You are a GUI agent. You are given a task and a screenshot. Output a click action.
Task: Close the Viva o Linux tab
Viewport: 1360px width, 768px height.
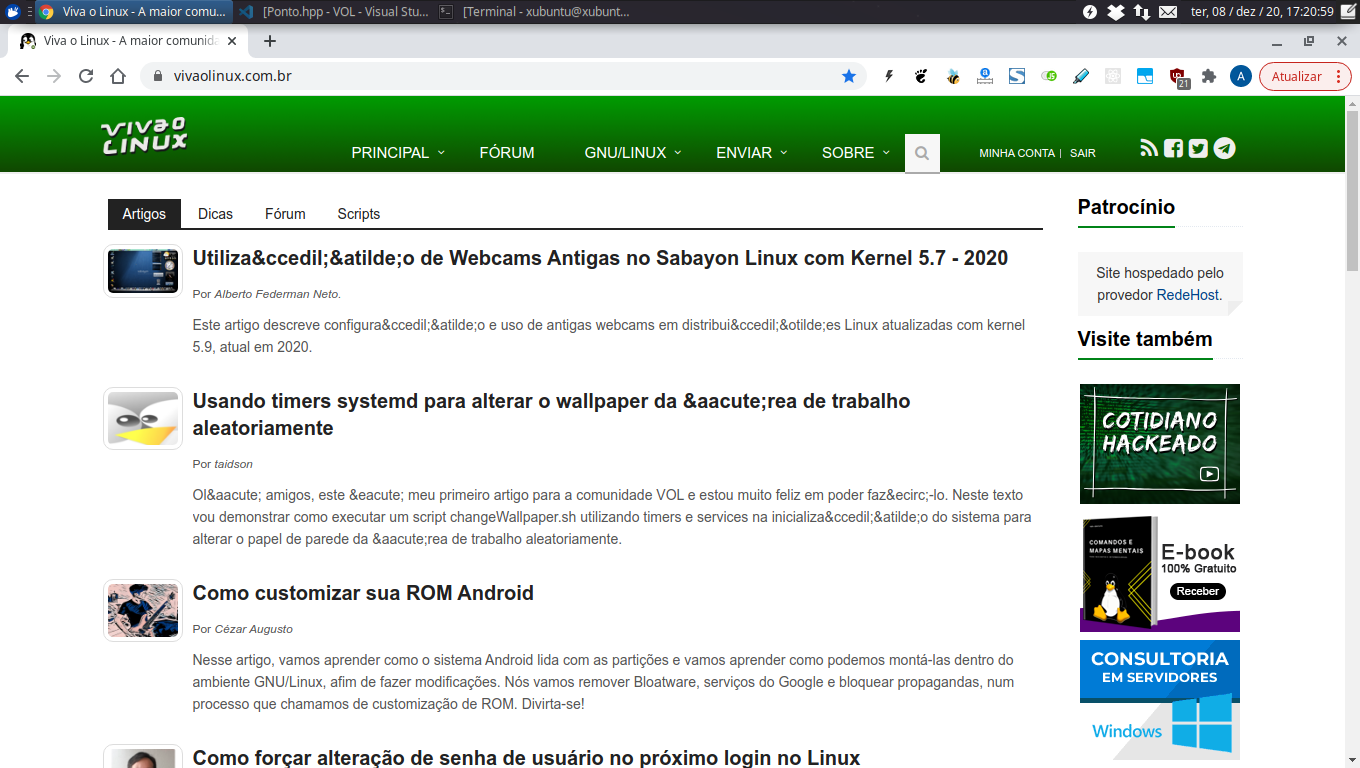pos(232,41)
